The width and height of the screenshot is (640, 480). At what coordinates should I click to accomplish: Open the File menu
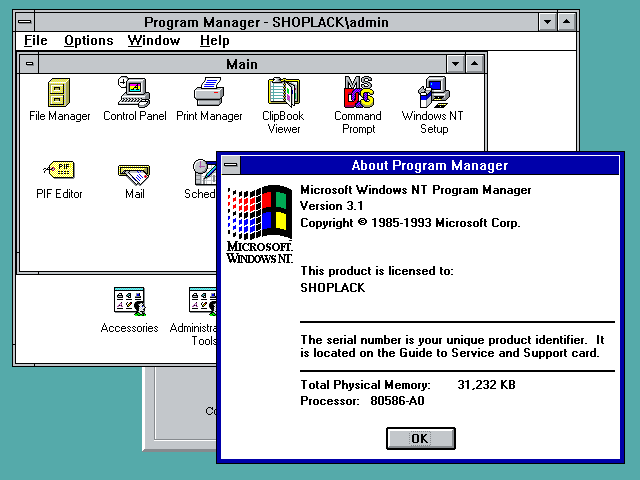point(36,40)
